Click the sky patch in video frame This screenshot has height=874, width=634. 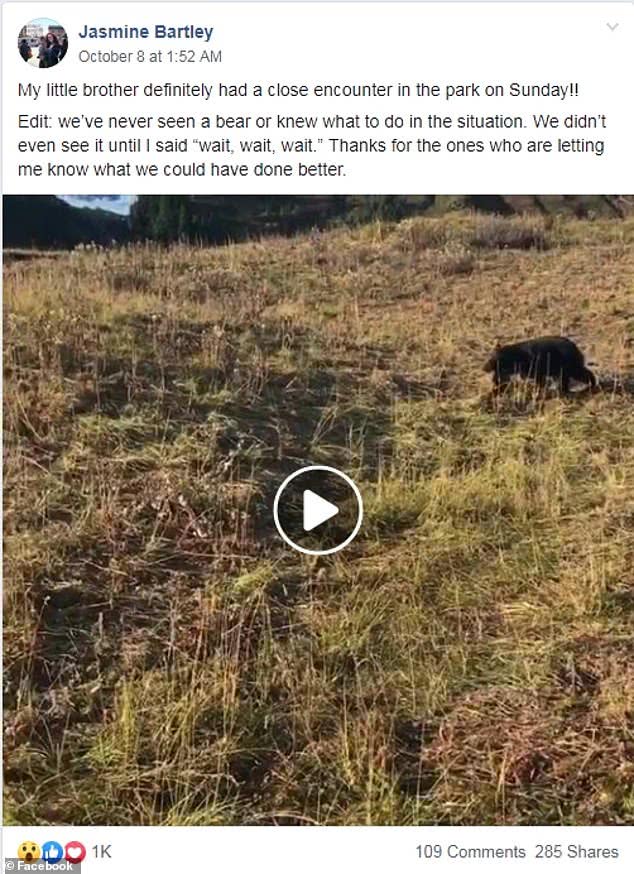pos(96,203)
